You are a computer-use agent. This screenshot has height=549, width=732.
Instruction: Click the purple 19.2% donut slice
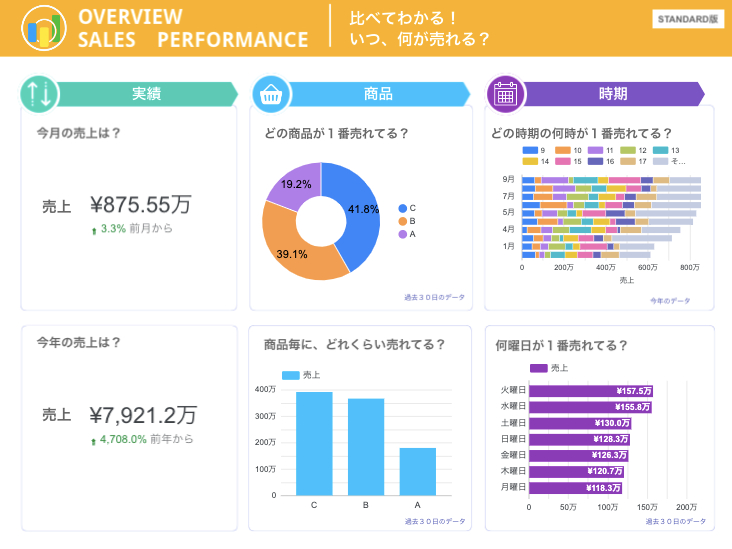point(296,184)
